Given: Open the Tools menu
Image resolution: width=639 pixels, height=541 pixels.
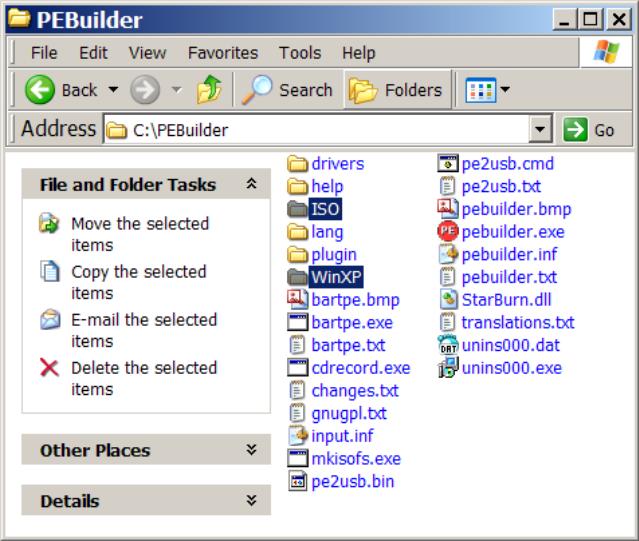Looking at the screenshot, I should (300, 53).
